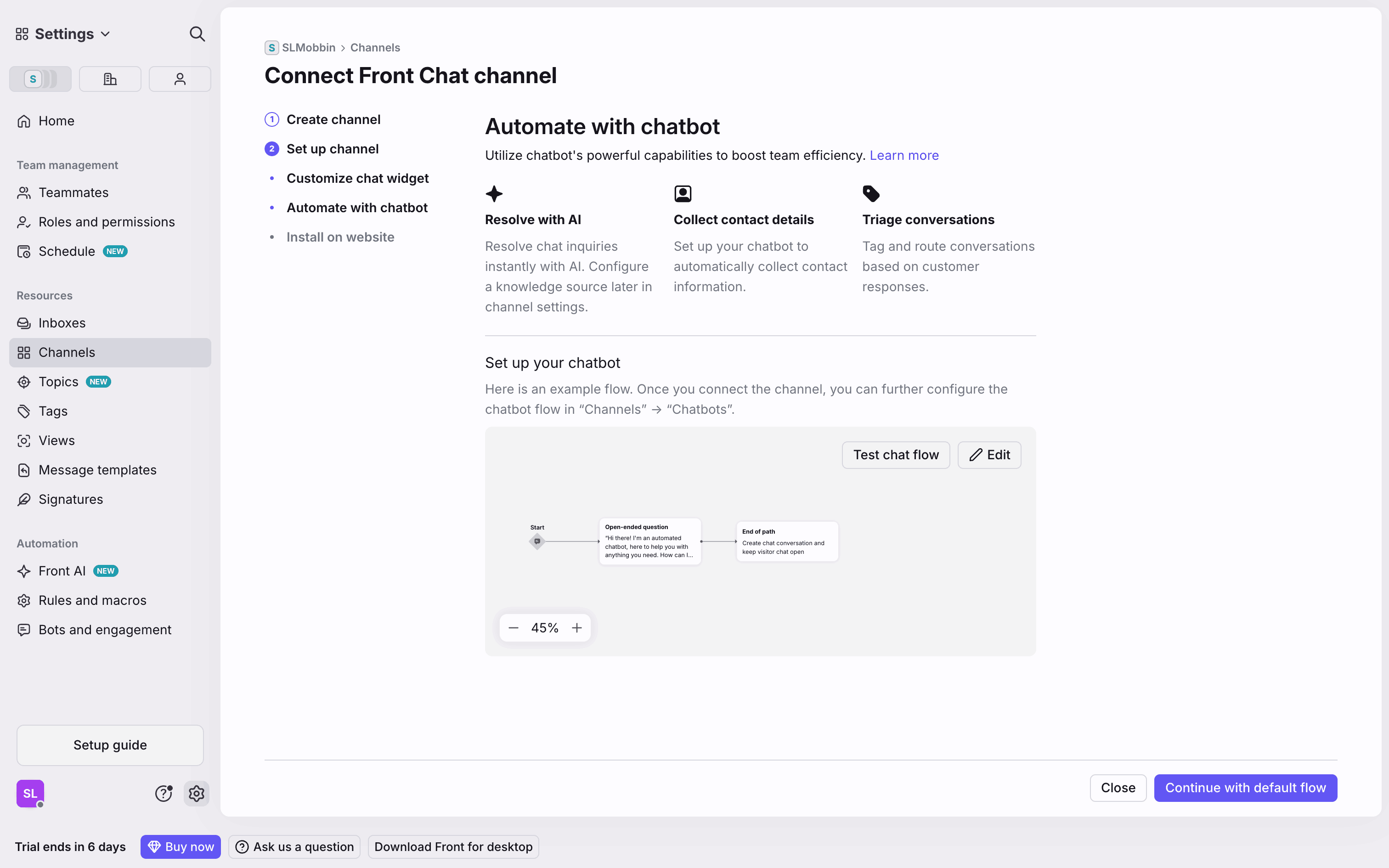Open the help question mark icon

coord(164,794)
